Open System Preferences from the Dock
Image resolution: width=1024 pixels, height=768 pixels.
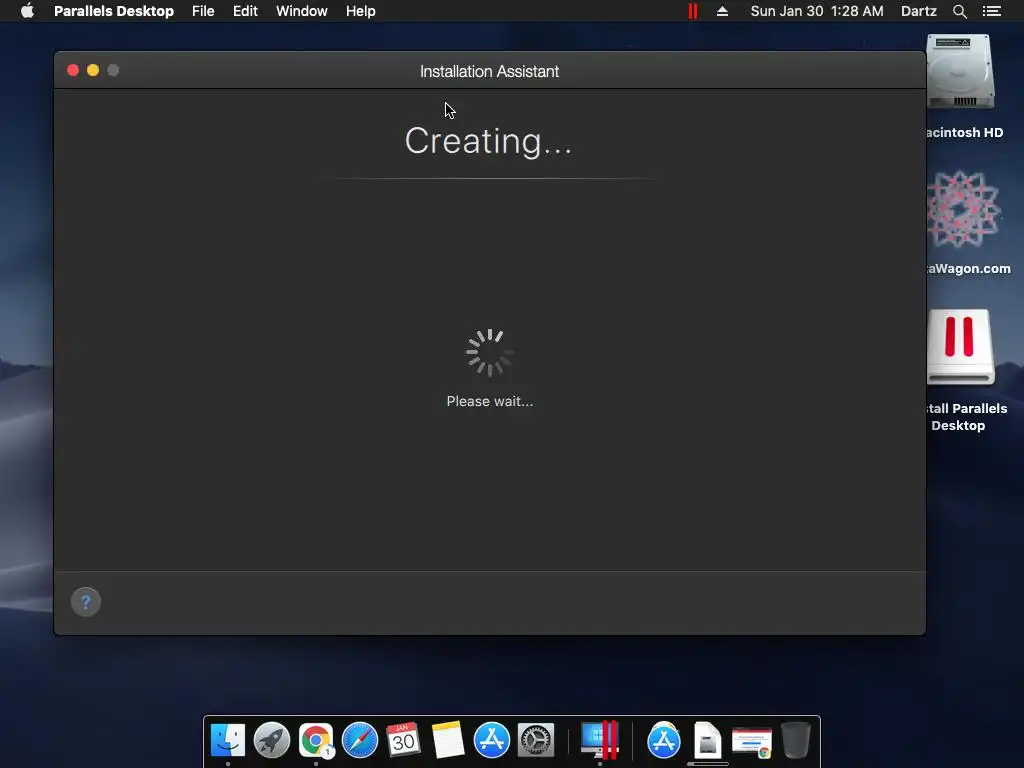(x=536, y=740)
